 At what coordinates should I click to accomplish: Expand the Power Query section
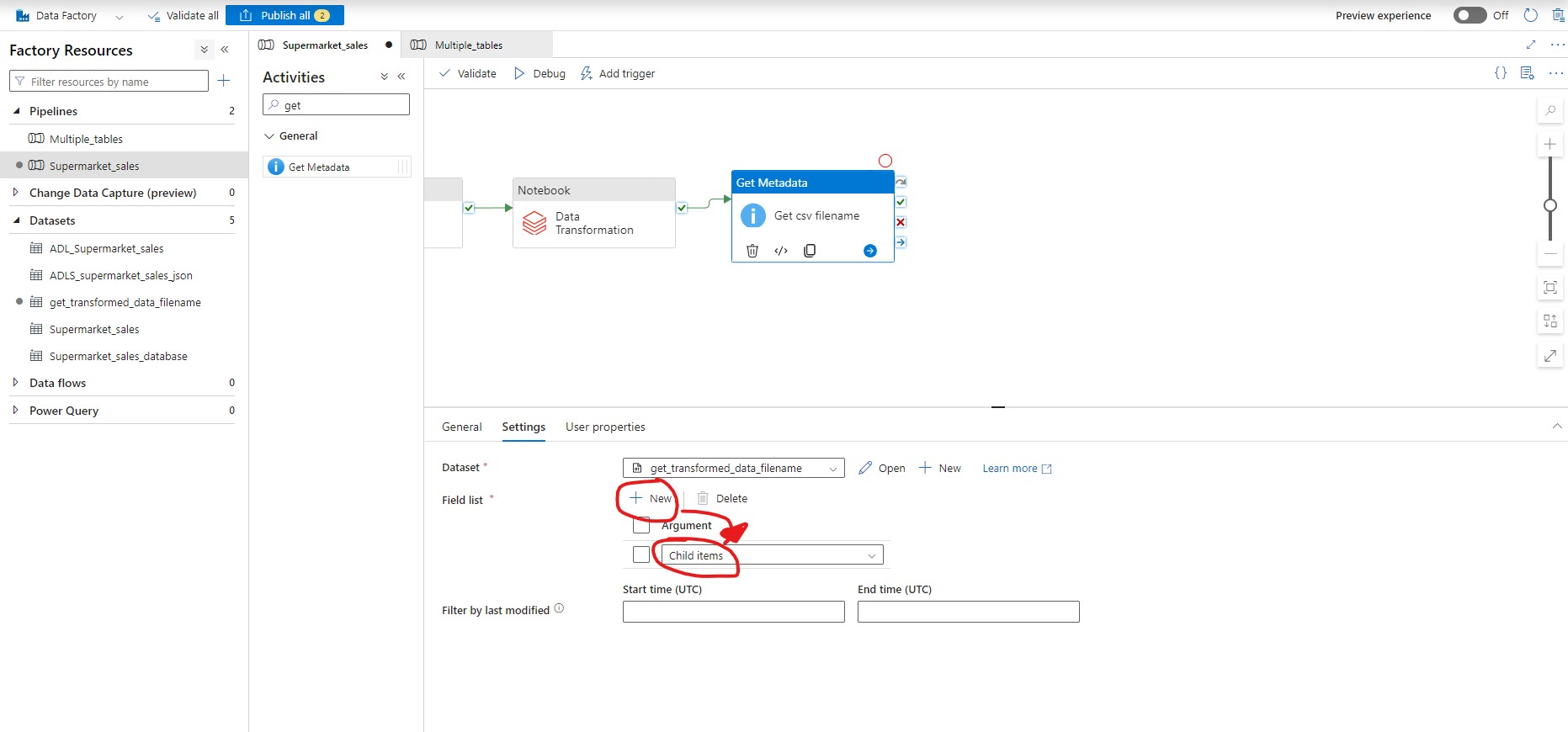[16, 410]
